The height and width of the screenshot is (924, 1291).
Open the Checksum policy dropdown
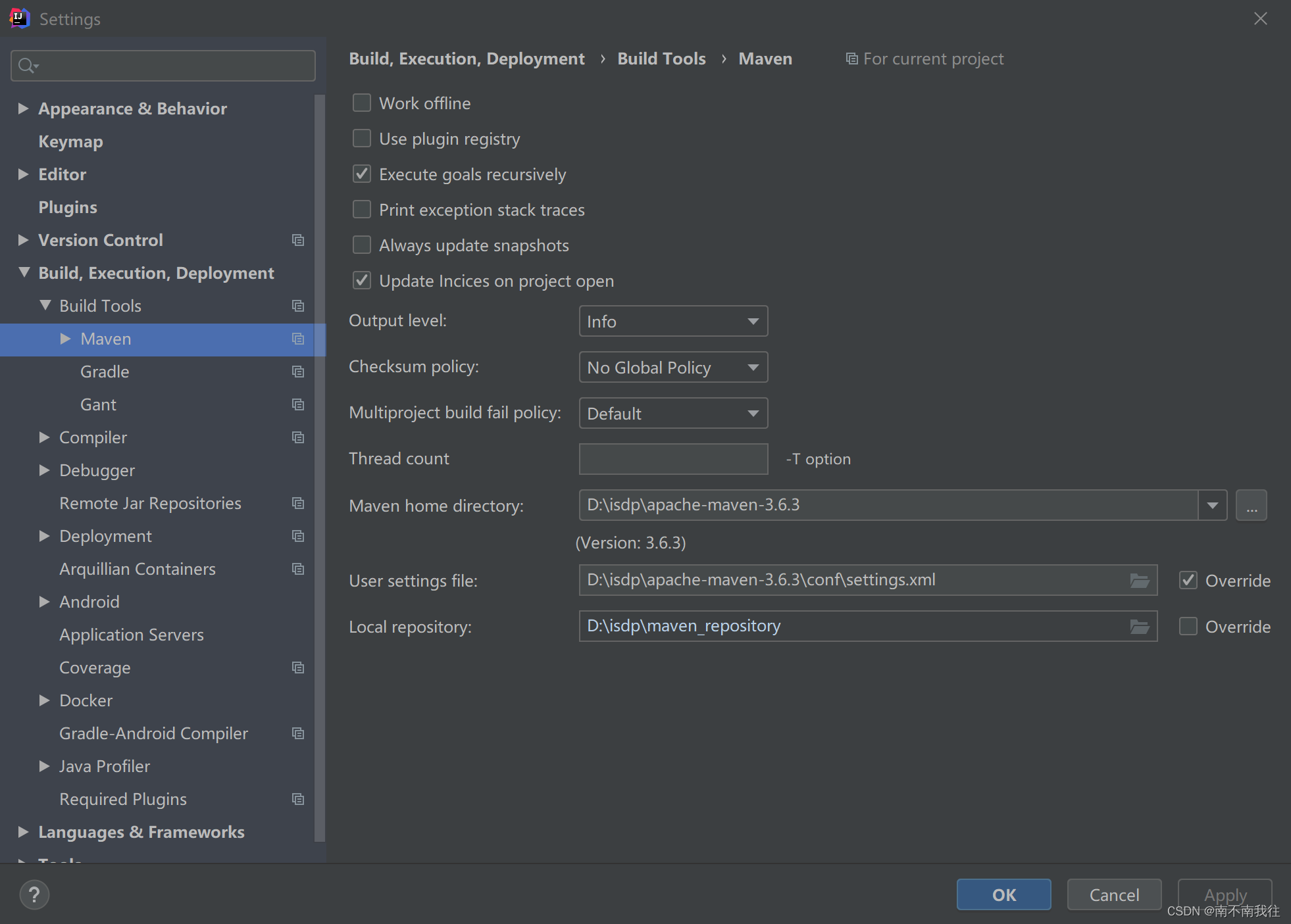(672, 367)
